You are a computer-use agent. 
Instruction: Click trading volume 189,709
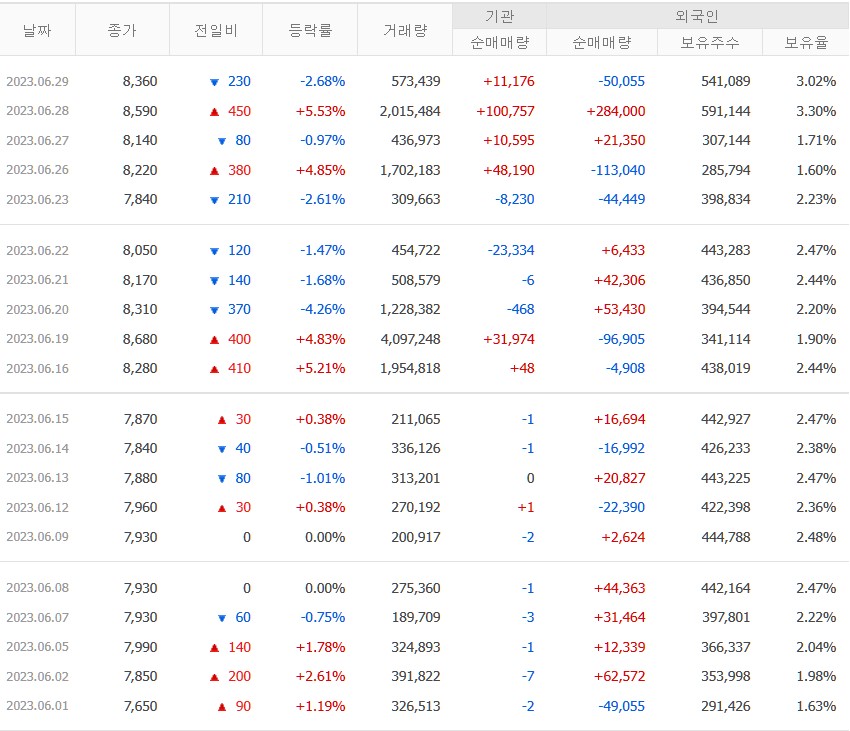pos(416,617)
